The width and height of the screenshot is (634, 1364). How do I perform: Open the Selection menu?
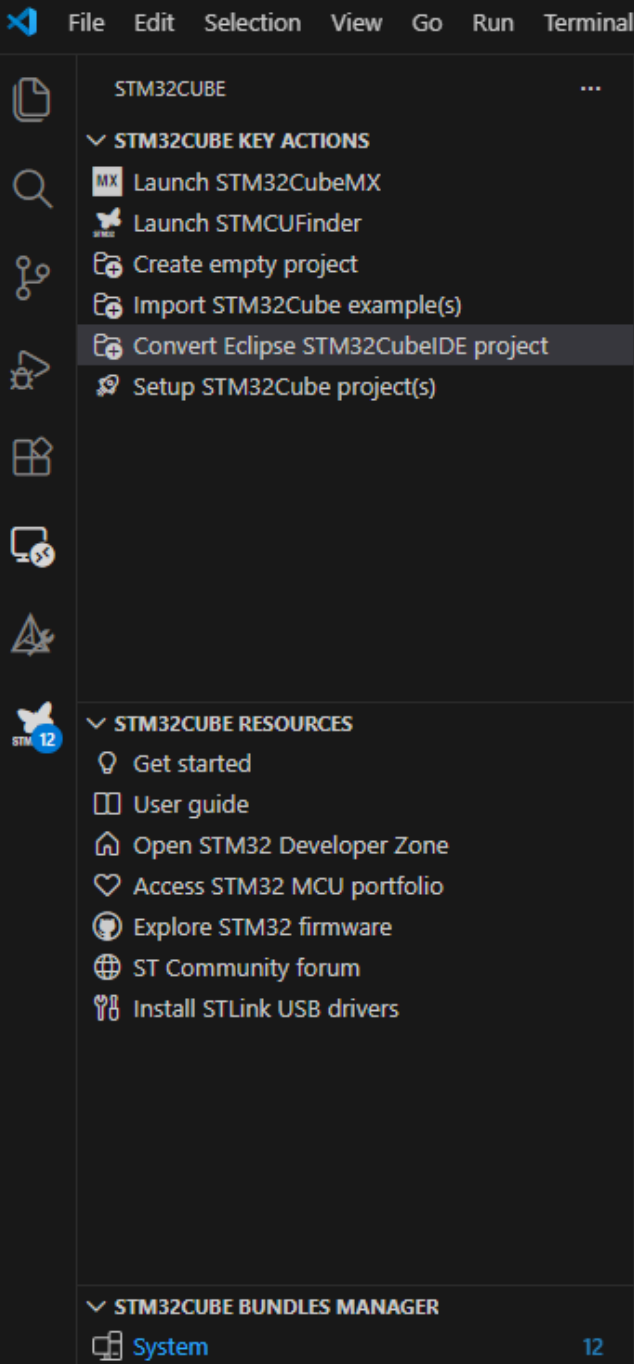point(252,23)
